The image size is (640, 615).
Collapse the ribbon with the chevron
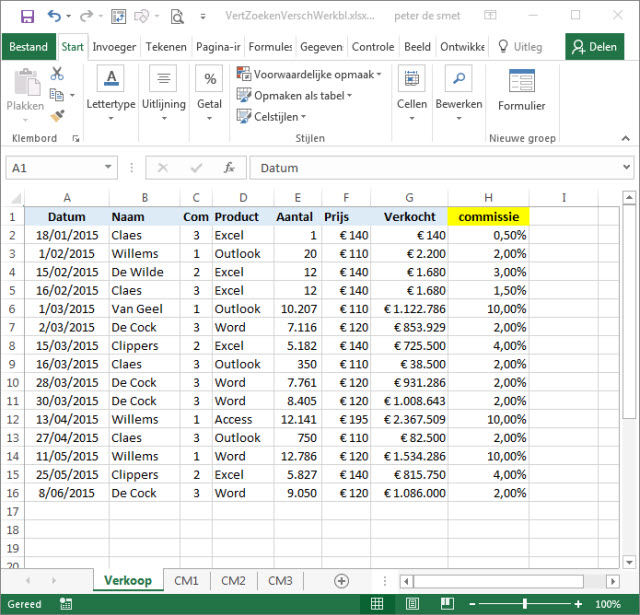tap(626, 138)
